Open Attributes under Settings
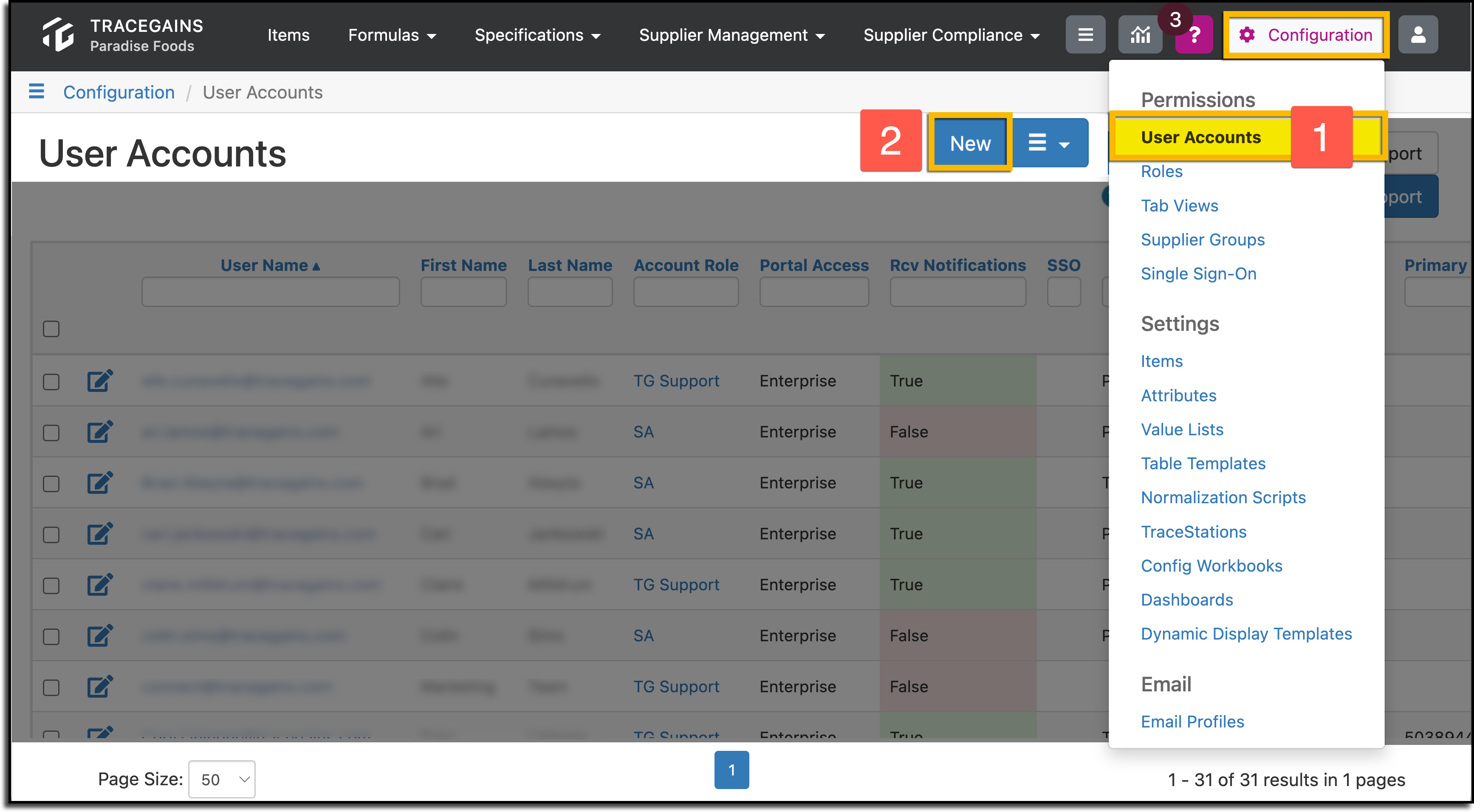Screen dimensions: 1474x812 click(x=1179, y=395)
